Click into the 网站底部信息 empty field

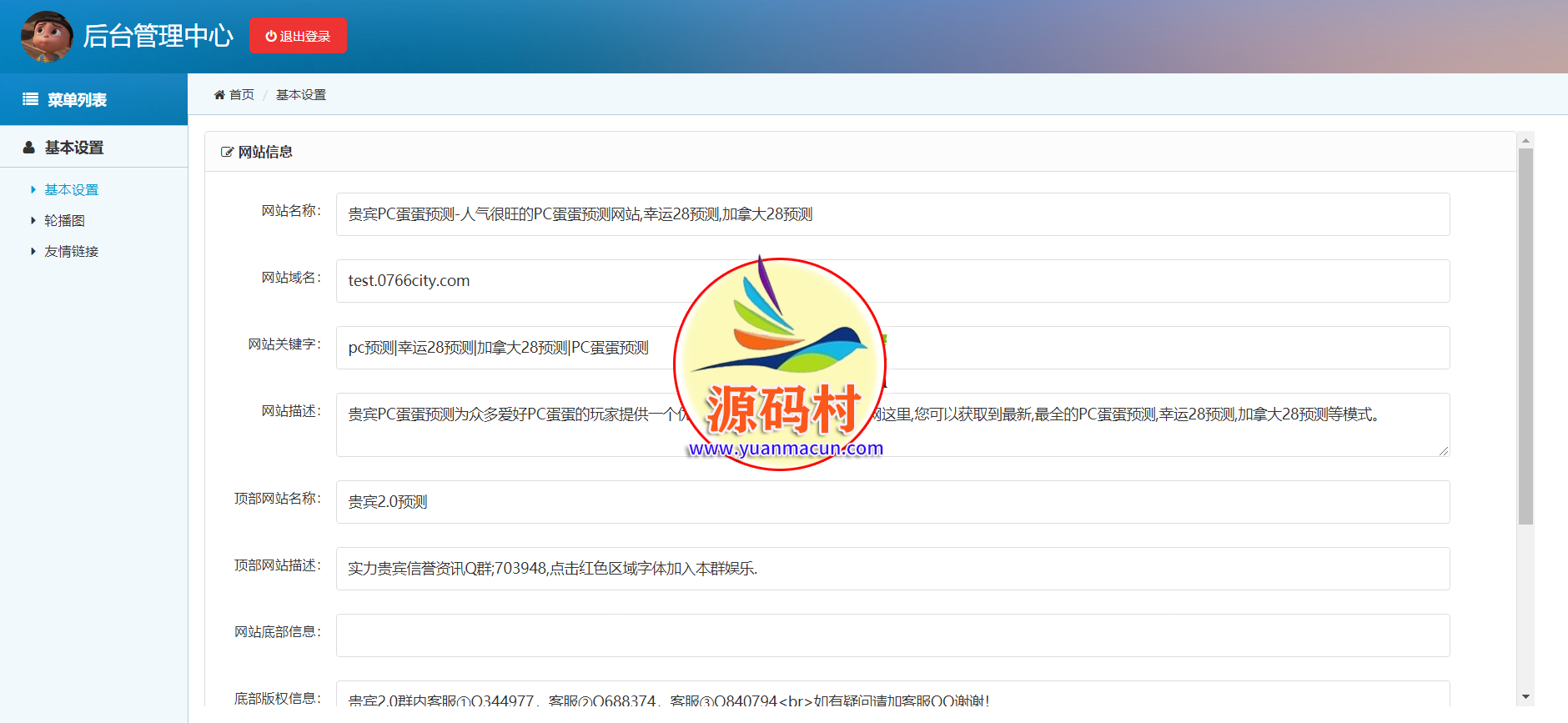[x=892, y=635]
